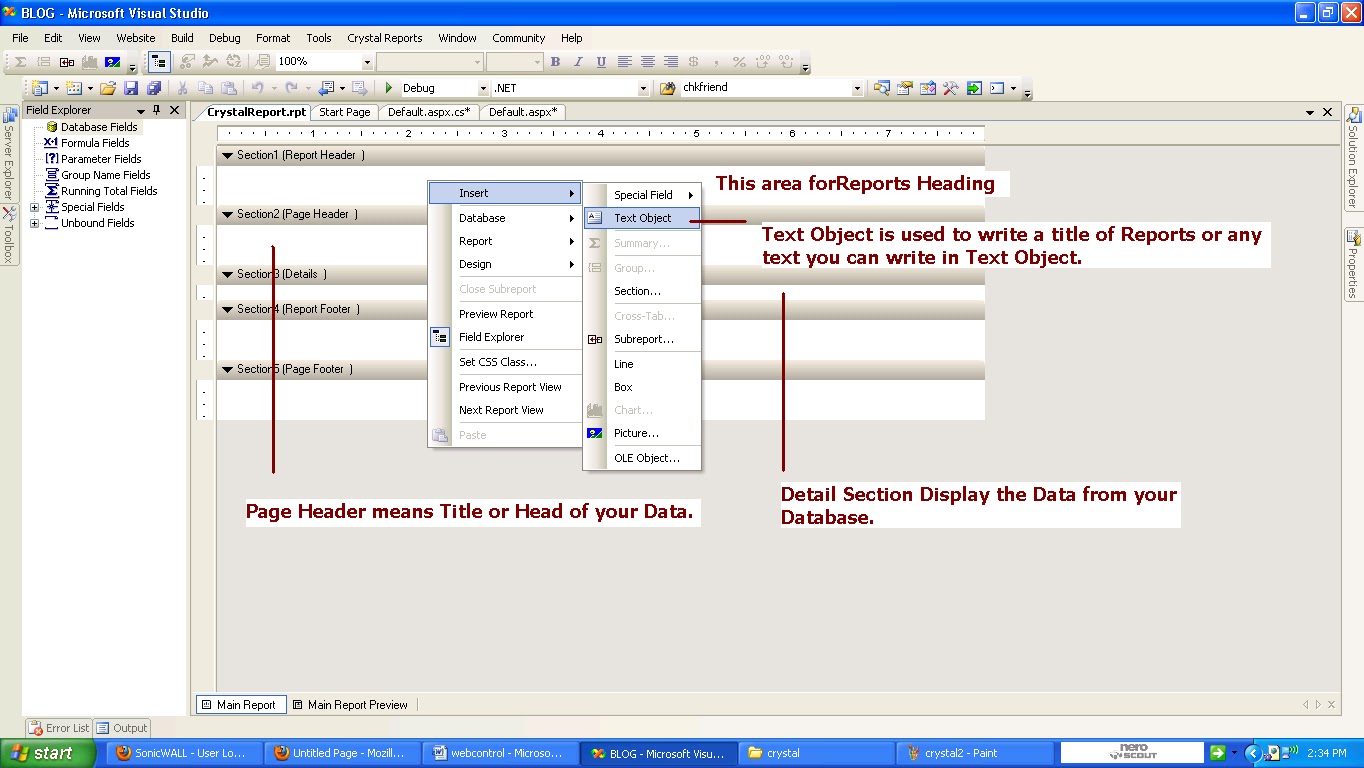The width and height of the screenshot is (1364, 768).
Task: Click the Navigate Backward toolbar icon
Action: click(325, 88)
